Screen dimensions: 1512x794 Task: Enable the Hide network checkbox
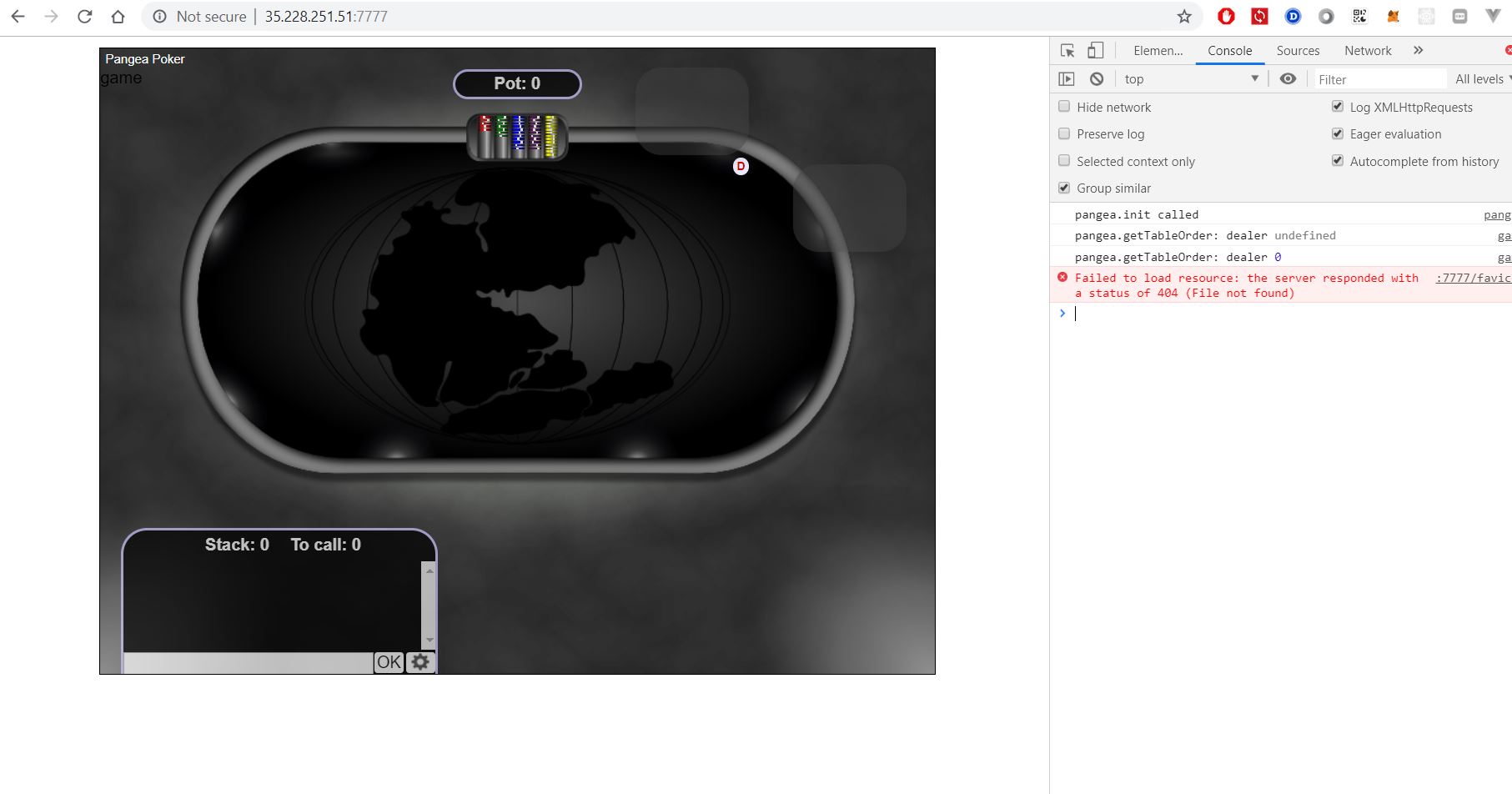pyautogui.click(x=1064, y=107)
